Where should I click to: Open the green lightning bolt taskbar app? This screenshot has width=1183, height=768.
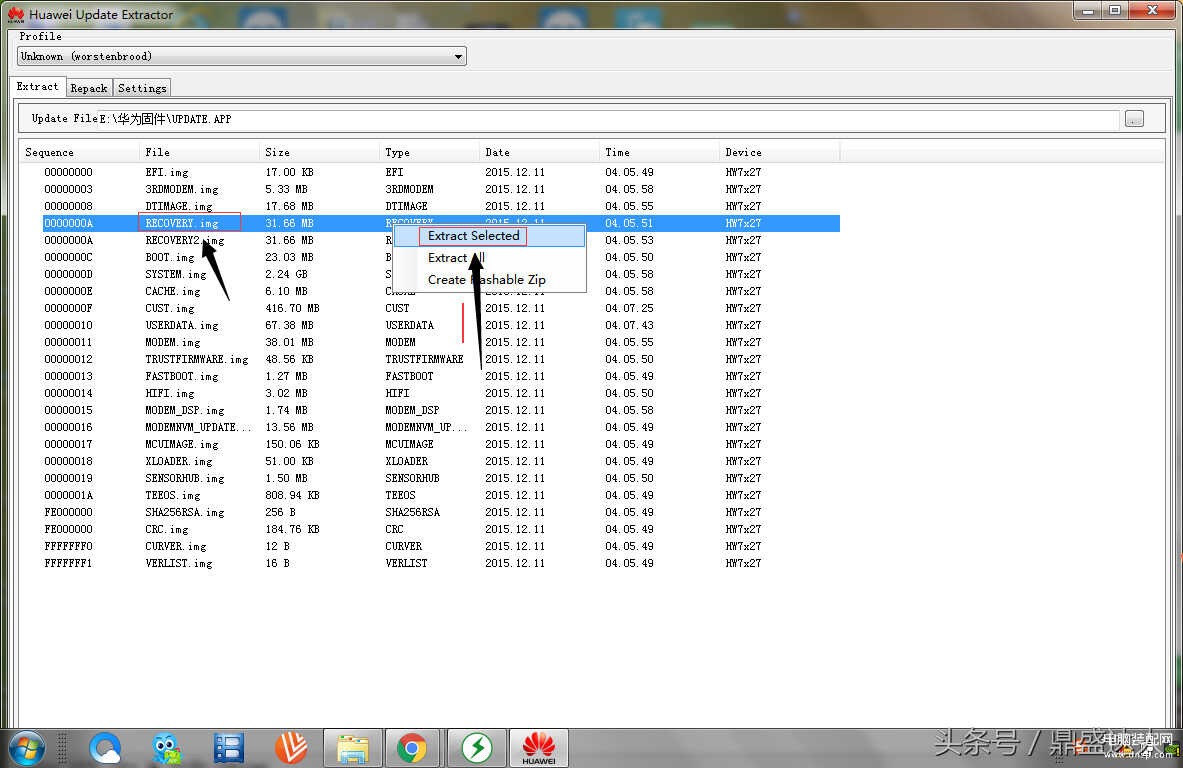pos(475,747)
